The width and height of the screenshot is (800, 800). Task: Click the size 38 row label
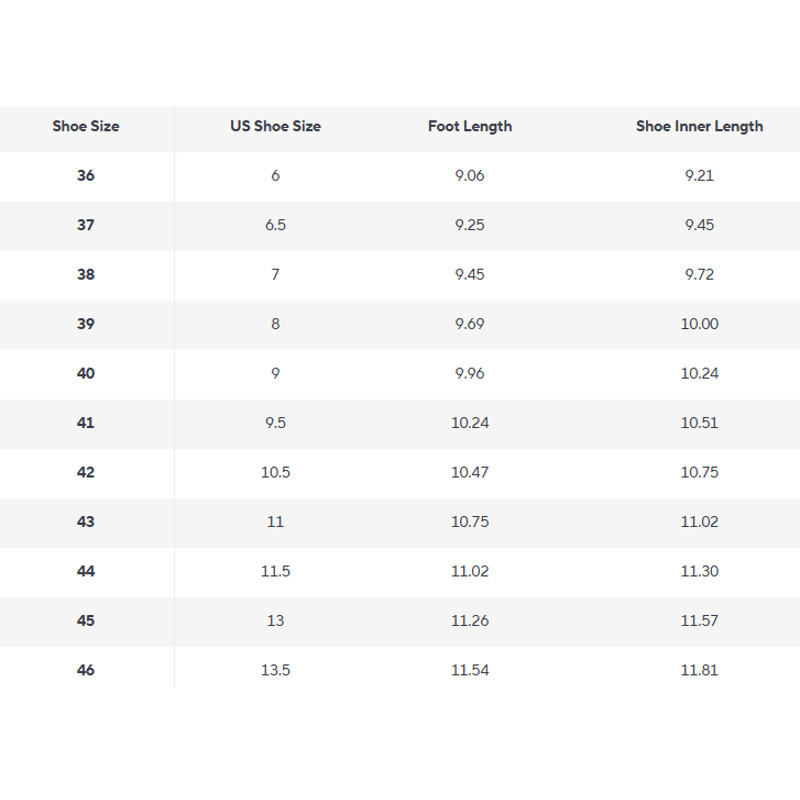pyautogui.click(x=86, y=275)
